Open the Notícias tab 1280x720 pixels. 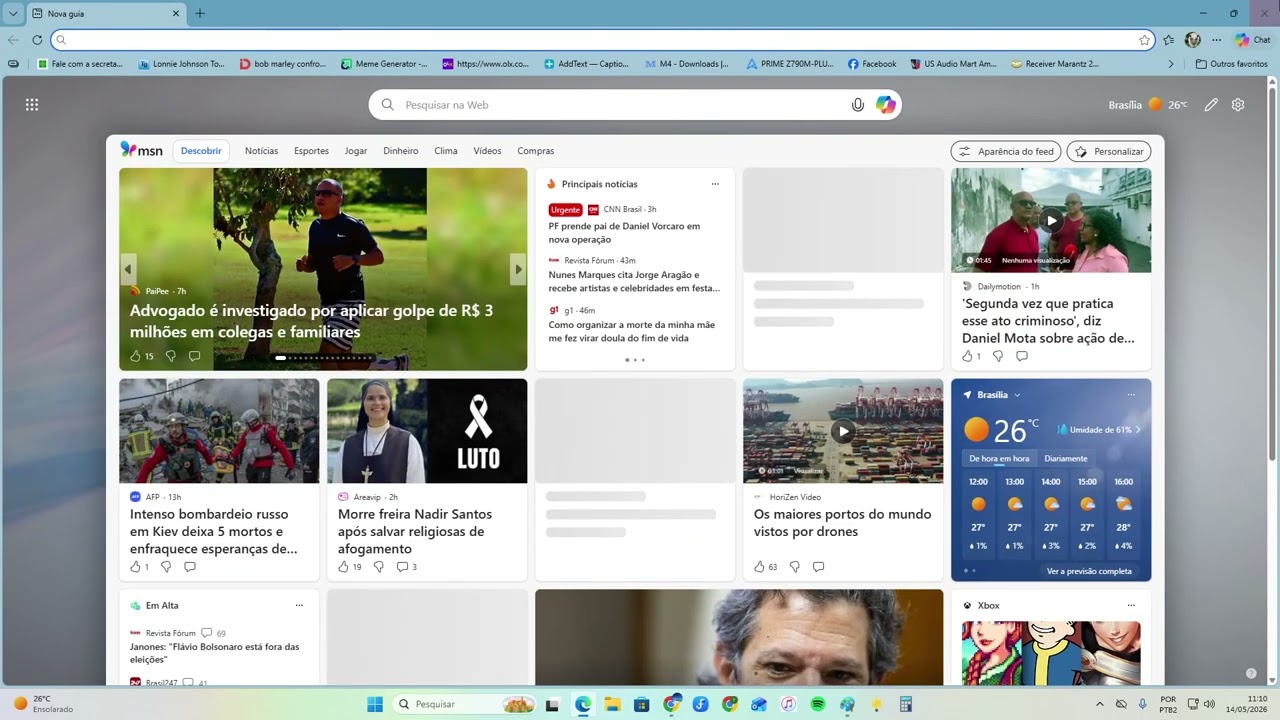tap(262, 151)
